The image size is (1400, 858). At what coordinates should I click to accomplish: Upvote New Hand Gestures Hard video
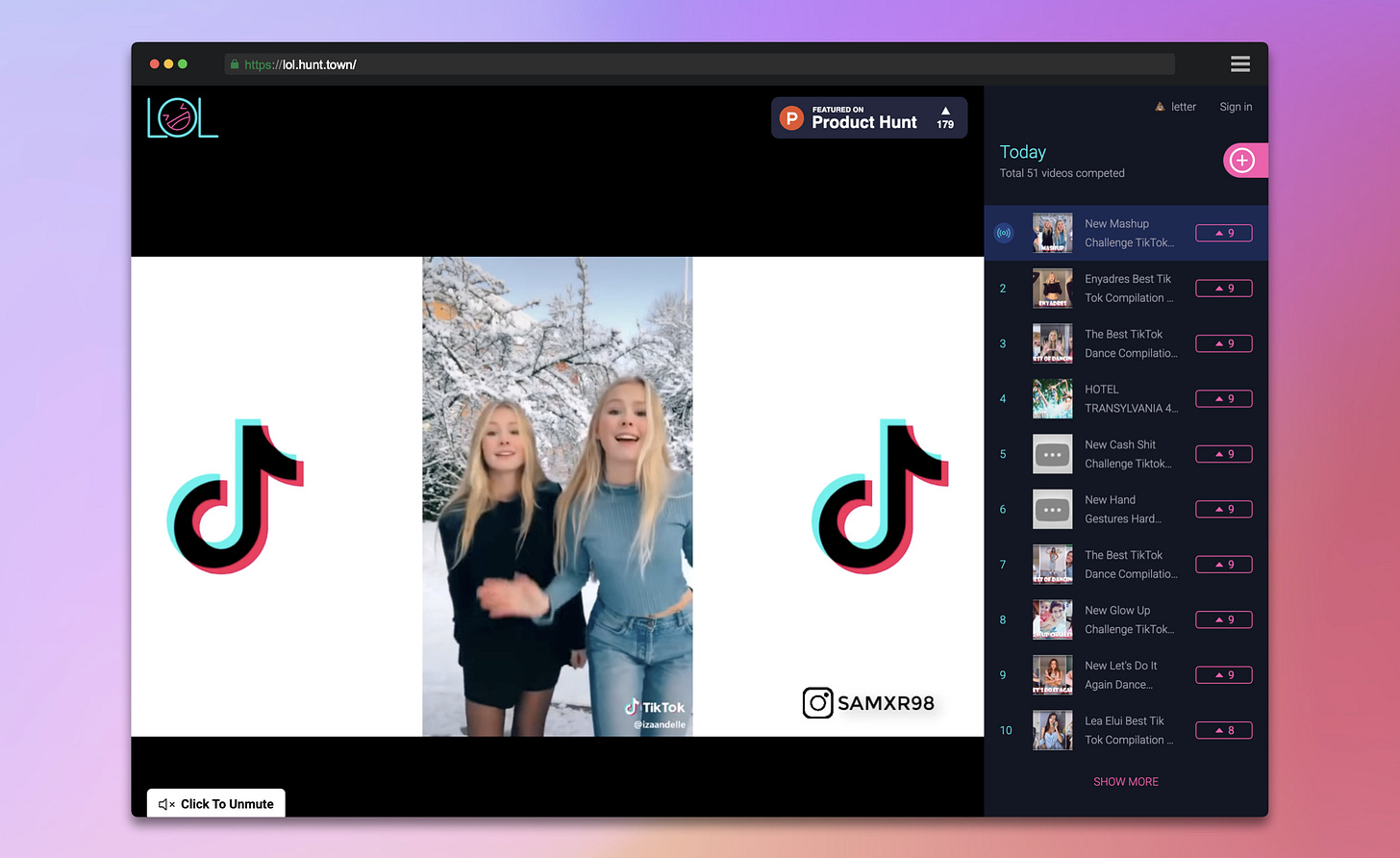click(1224, 510)
